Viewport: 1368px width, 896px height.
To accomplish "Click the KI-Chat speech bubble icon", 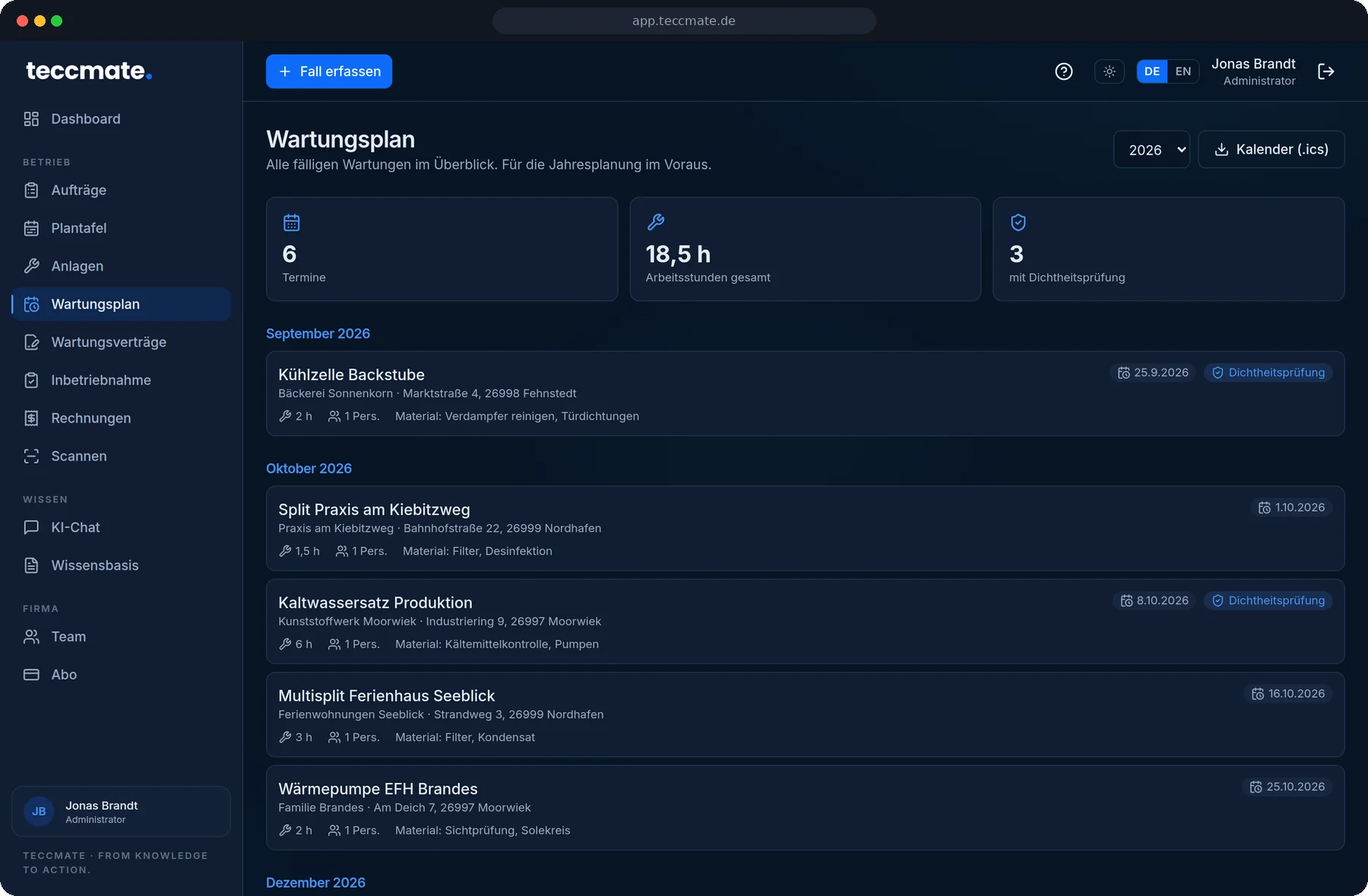I will 31,527.
